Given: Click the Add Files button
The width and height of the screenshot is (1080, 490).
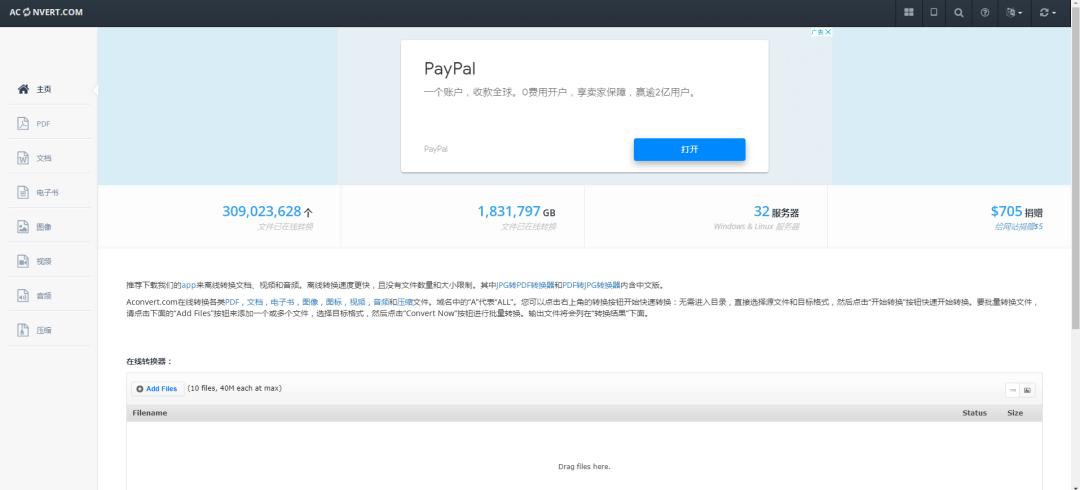Looking at the screenshot, I should [x=158, y=389].
